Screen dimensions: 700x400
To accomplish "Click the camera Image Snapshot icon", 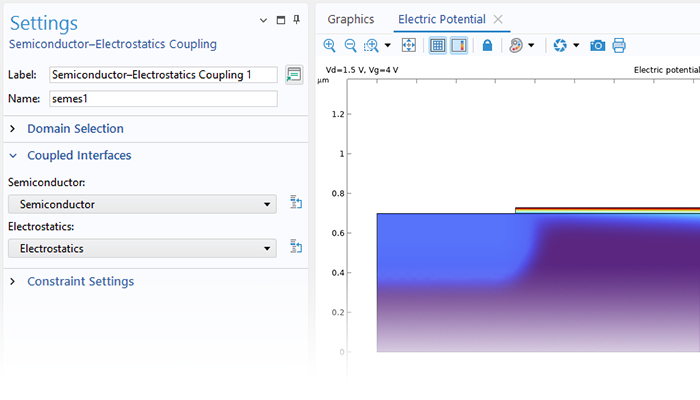I will pyautogui.click(x=597, y=45).
